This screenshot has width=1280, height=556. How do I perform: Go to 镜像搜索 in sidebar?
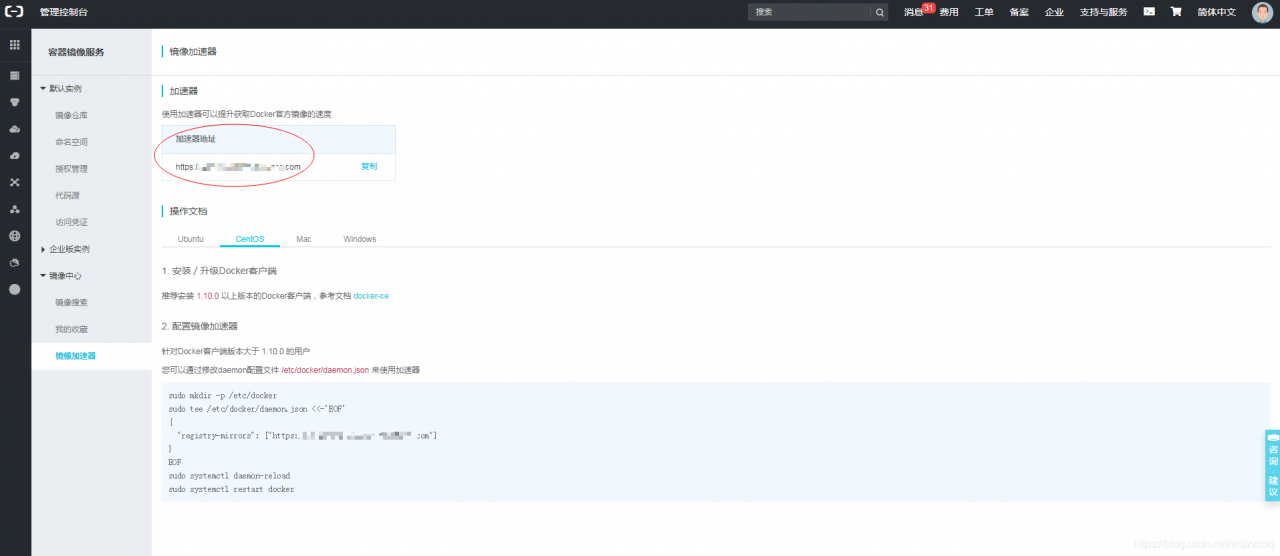(72, 302)
